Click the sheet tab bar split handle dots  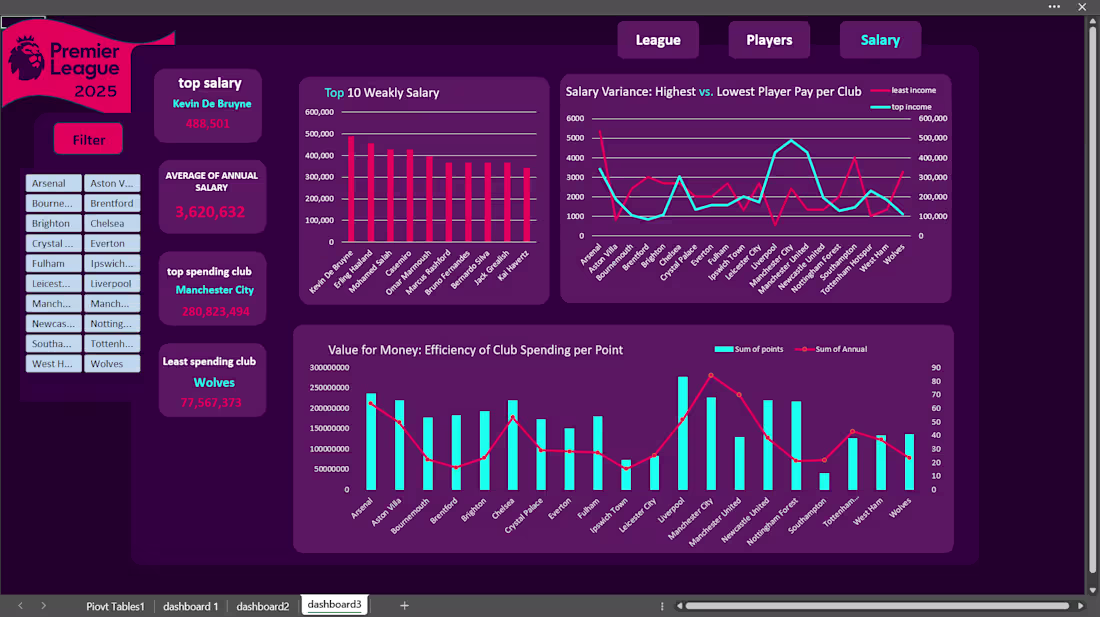[x=662, y=606]
